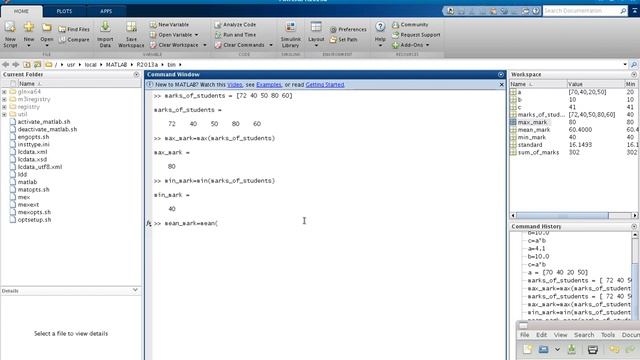640x360 pixels.
Task: Expand Add-Ons dropdown
Action: pos(428,45)
